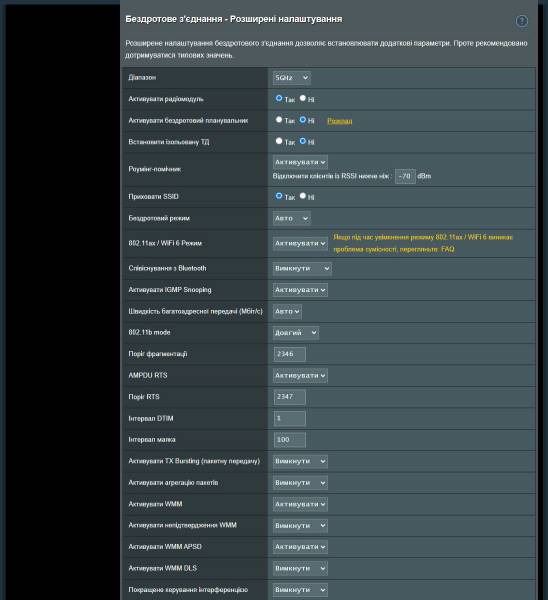Open the TX Bursting dropdown
The height and width of the screenshot is (600, 548).
[300, 461]
